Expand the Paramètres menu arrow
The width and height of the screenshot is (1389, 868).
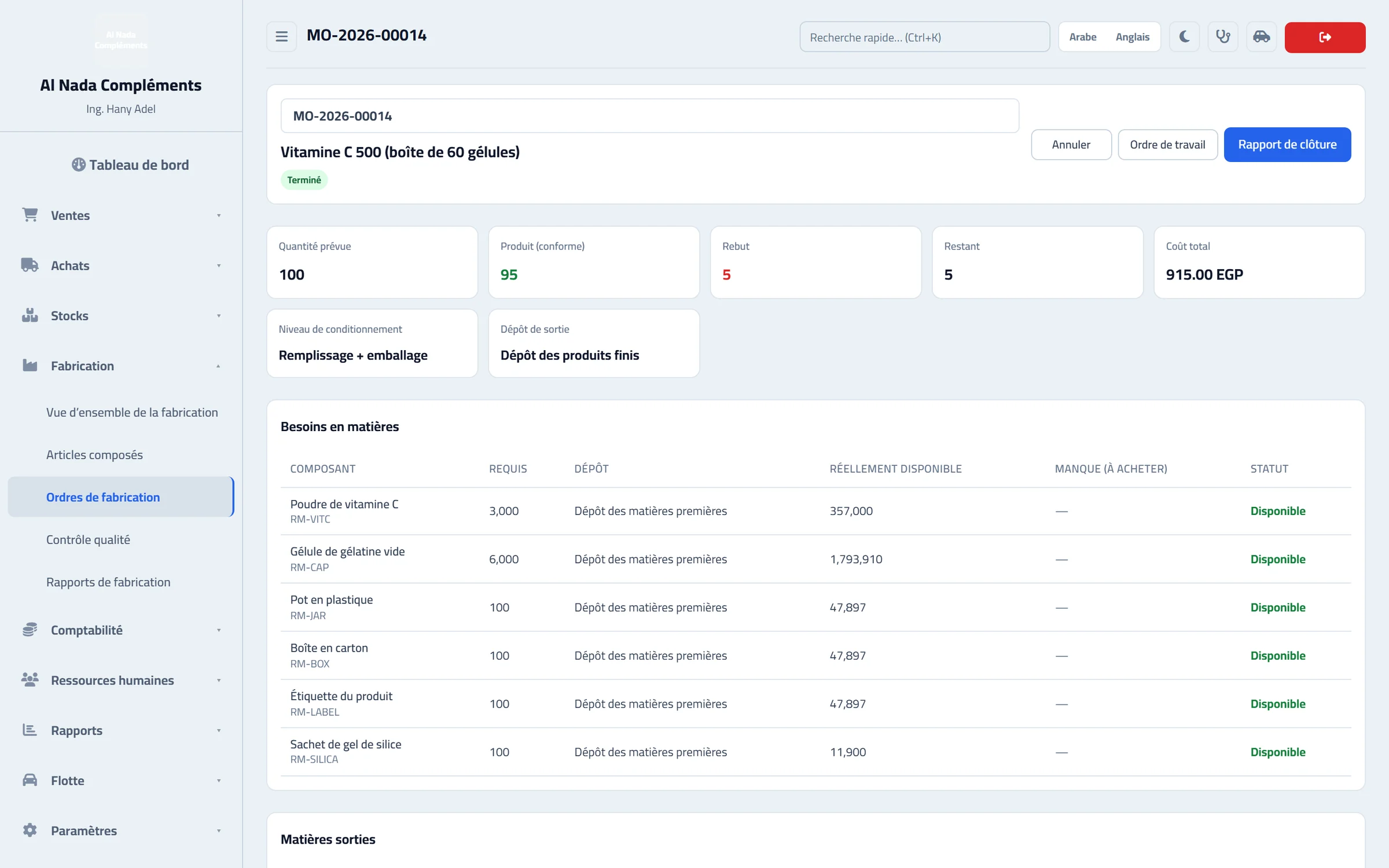coord(219,831)
